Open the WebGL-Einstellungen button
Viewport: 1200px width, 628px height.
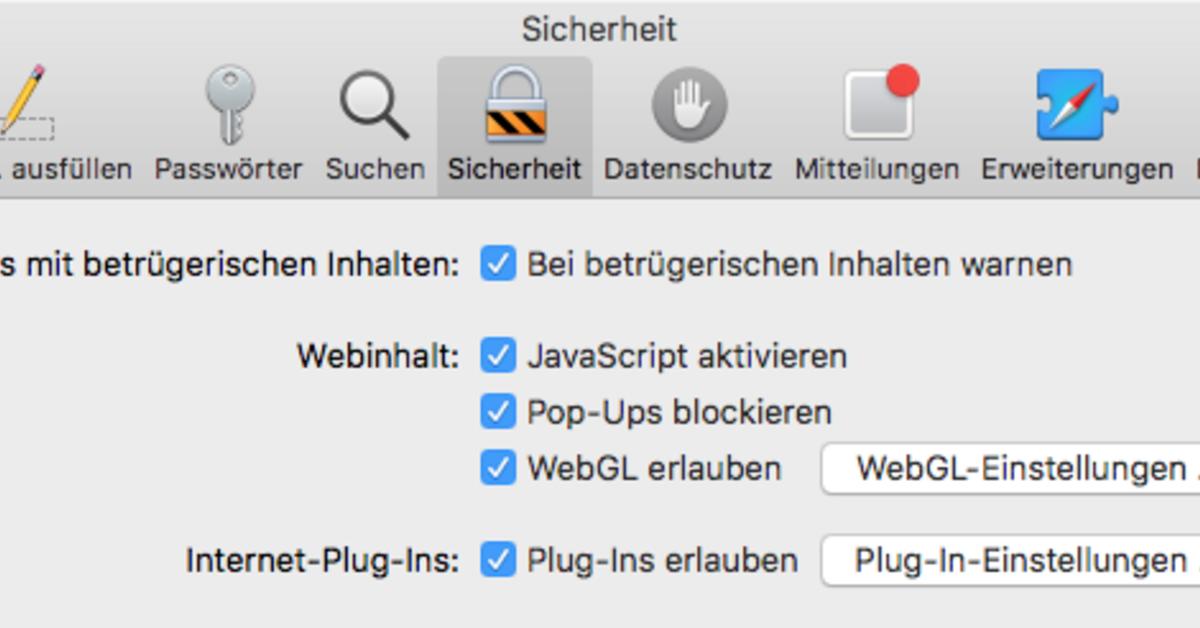(x=1011, y=469)
